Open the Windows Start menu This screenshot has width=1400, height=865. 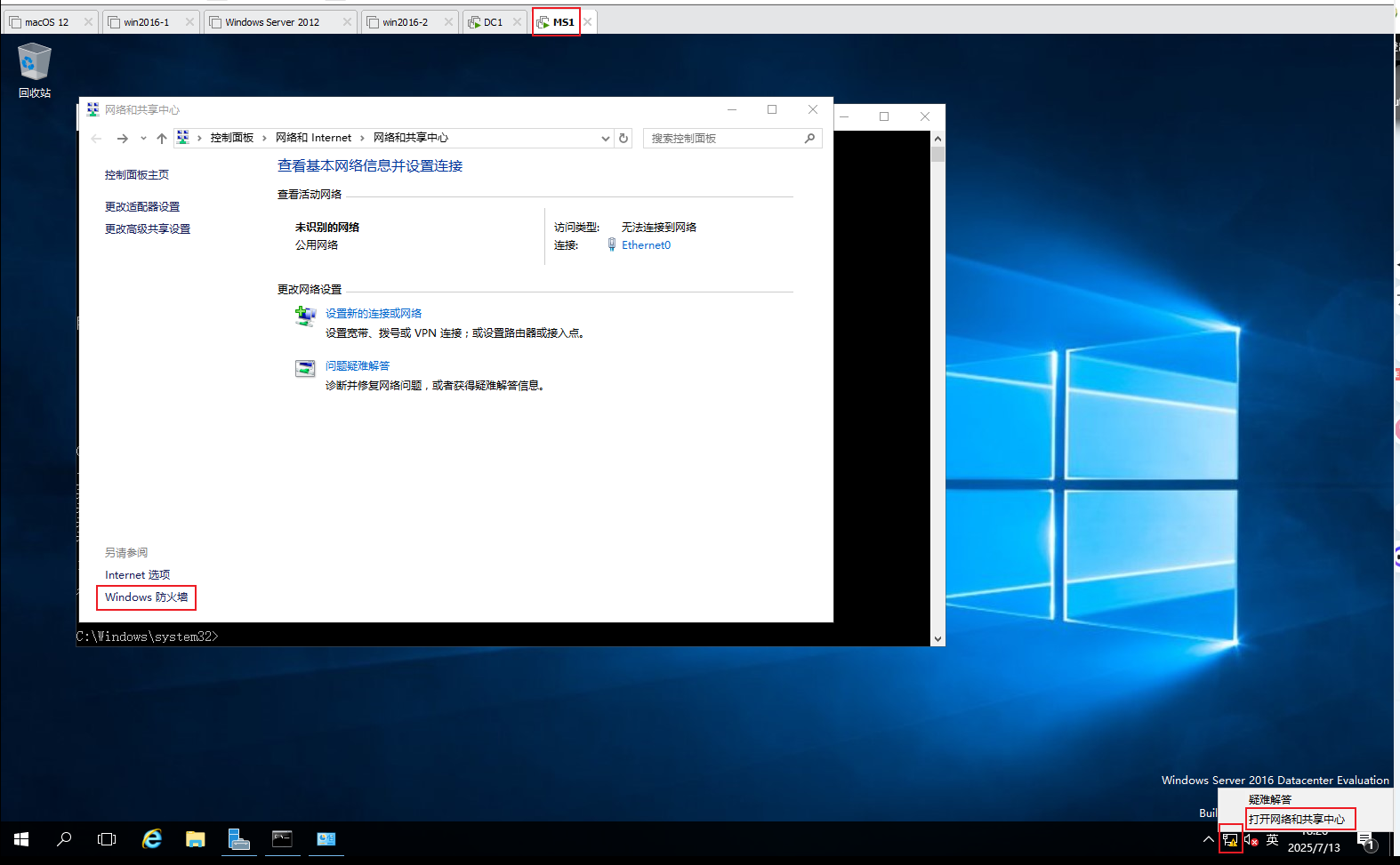pyautogui.click(x=21, y=839)
